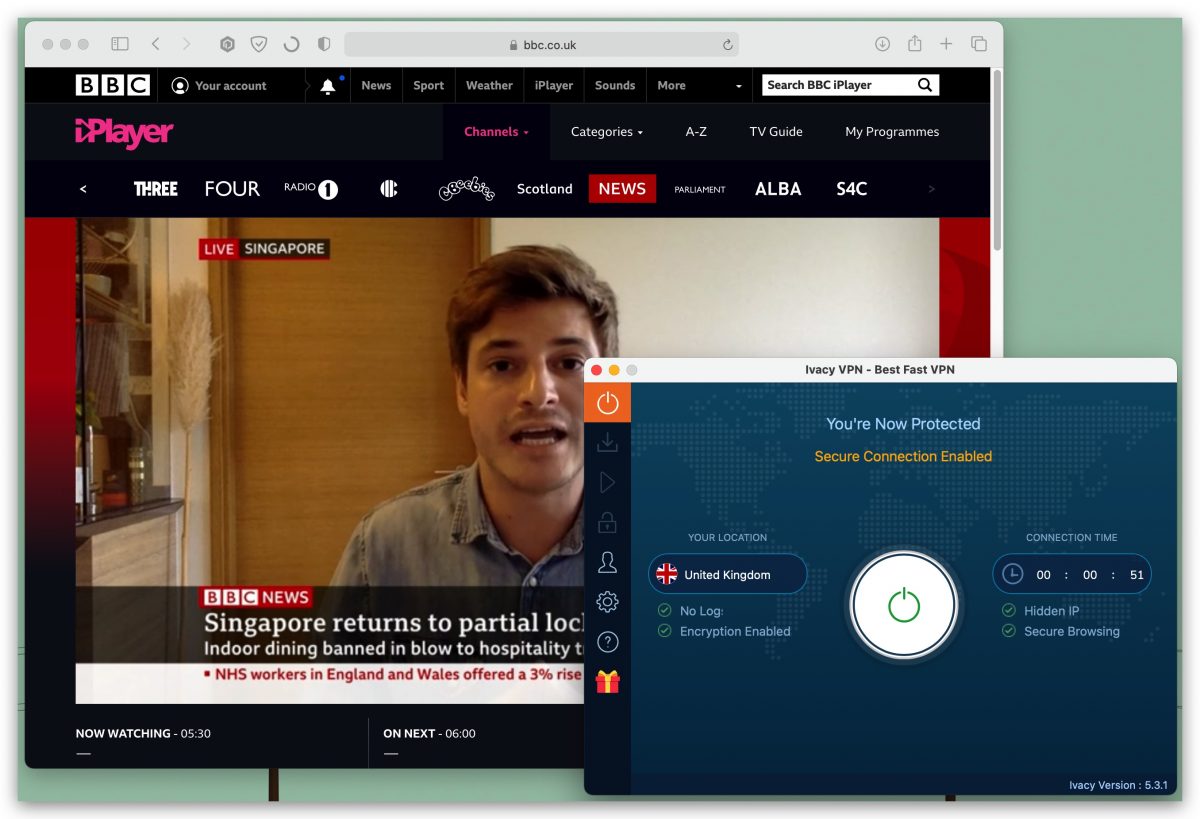Image resolution: width=1200 pixels, height=819 pixels.
Task: Go back in Safari
Action: point(155,44)
